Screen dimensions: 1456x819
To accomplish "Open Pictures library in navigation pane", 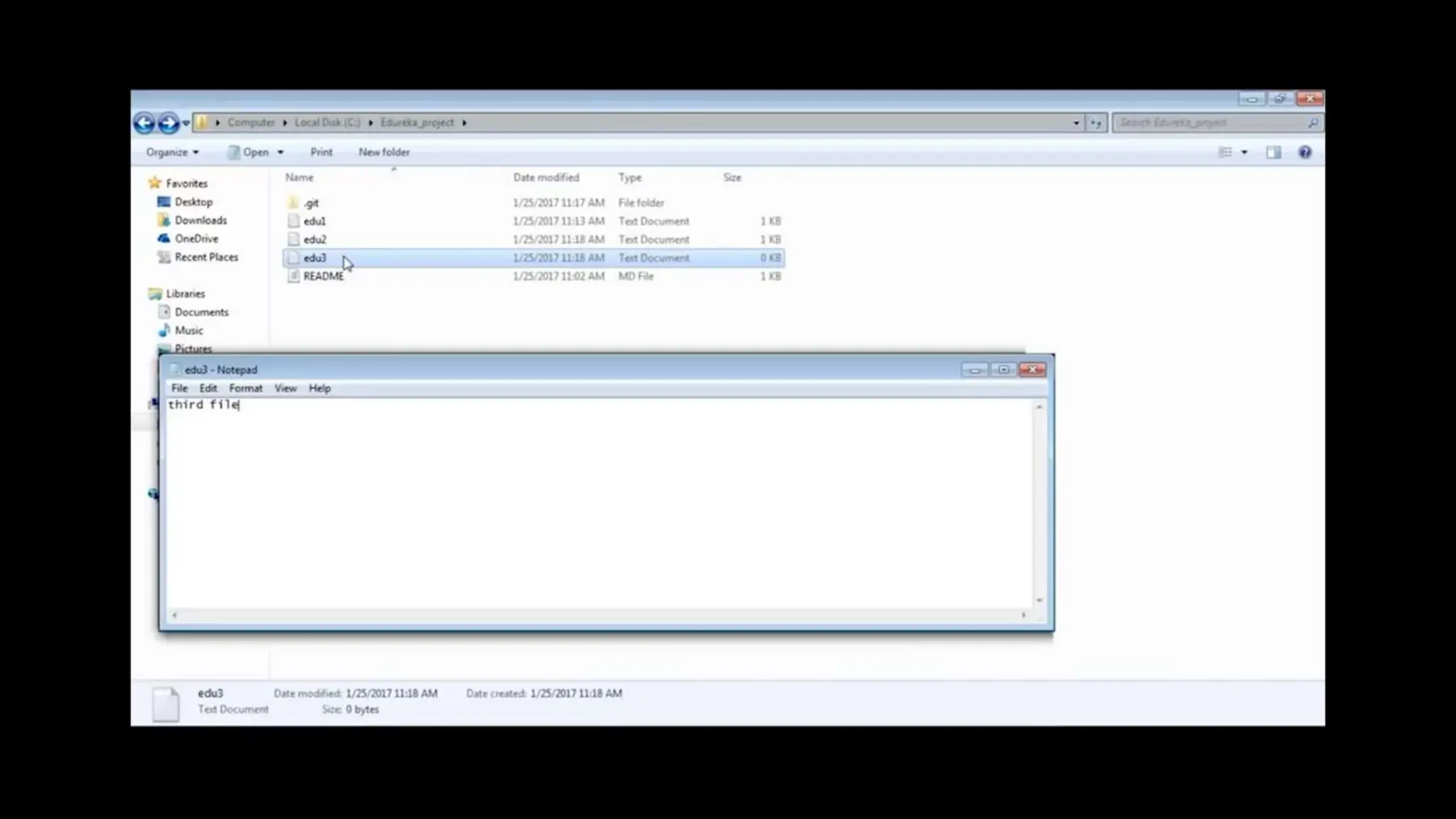I will coord(193,348).
